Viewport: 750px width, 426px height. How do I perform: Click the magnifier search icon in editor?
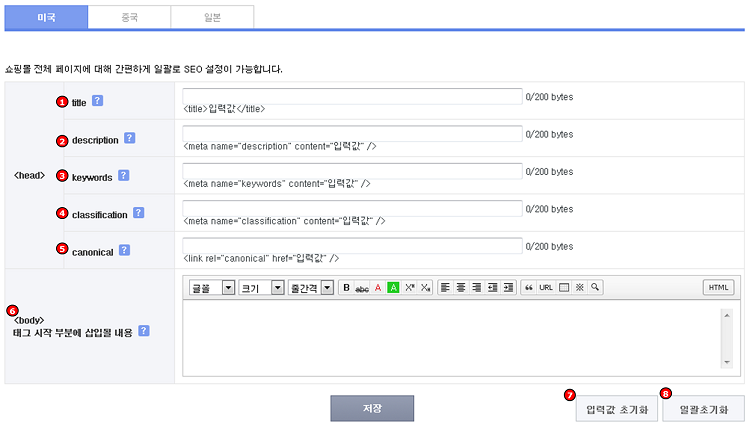[595, 288]
